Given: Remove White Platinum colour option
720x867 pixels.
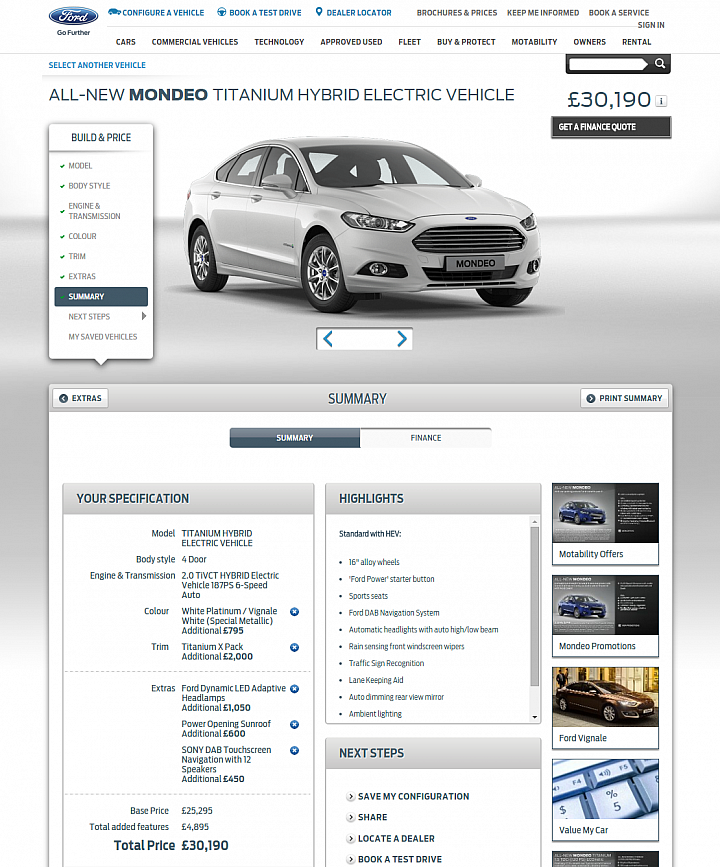Looking at the screenshot, I should pyautogui.click(x=295, y=612).
